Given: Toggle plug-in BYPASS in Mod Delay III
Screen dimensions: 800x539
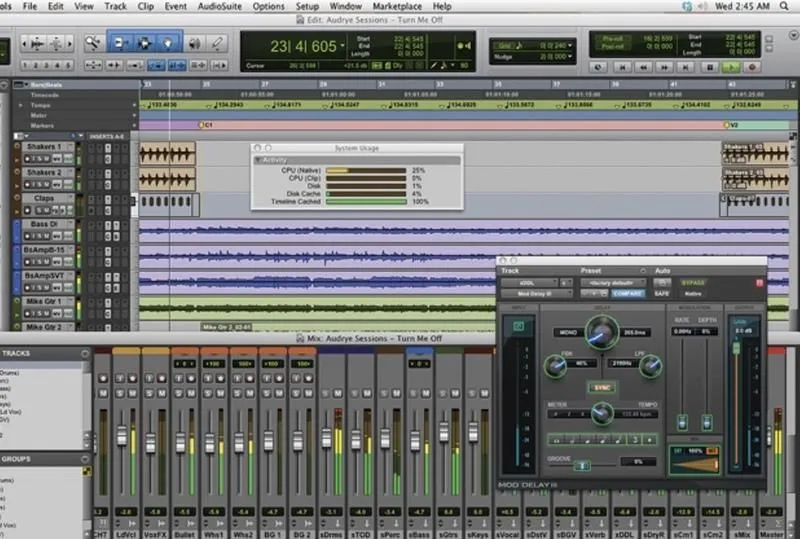Looking at the screenshot, I should (x=693, y=283).
